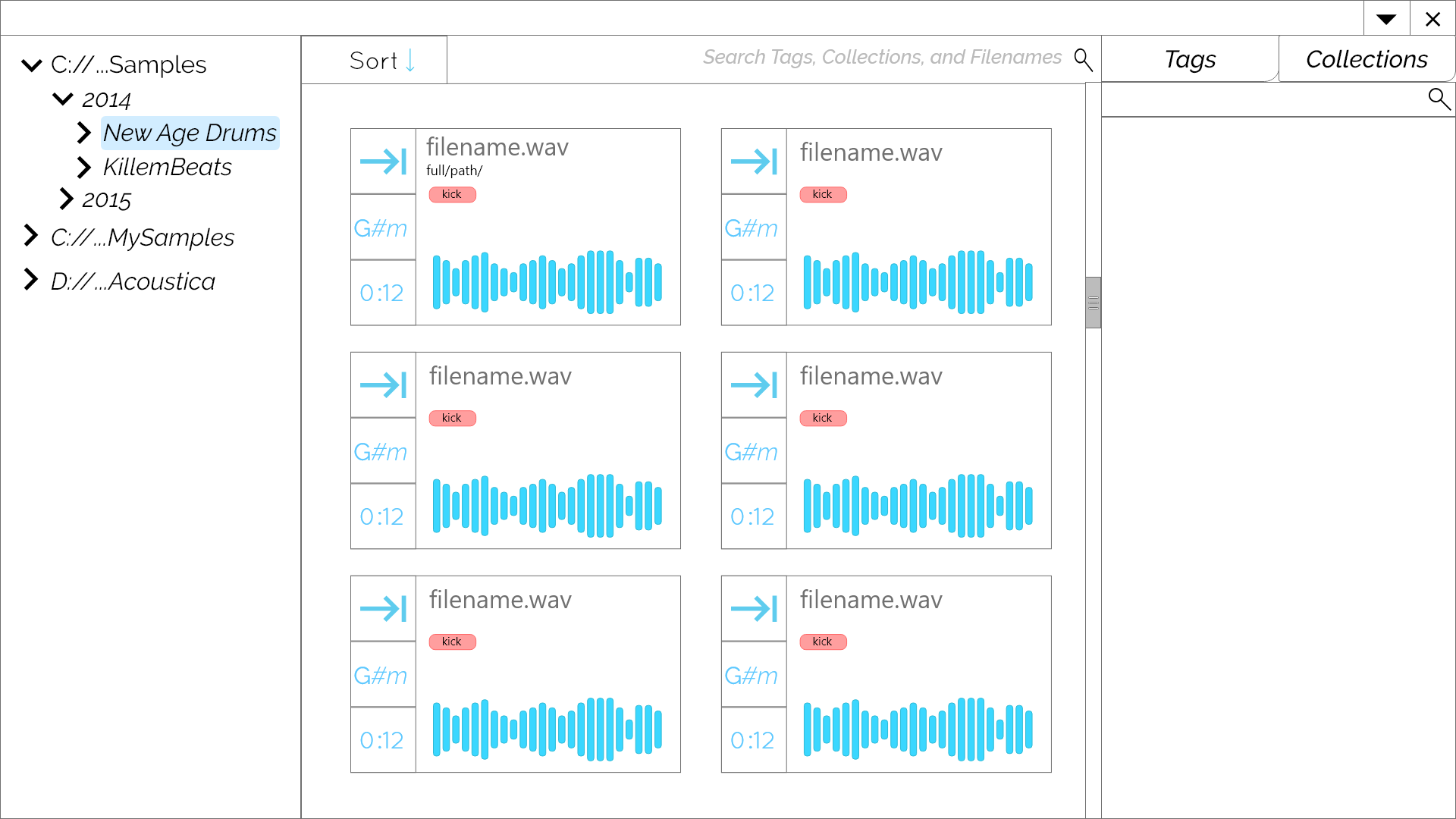Click G#m key label on top-left sample
This screenshot has width=1456, height=819.
pyautogui.click(x=381, y=227)
